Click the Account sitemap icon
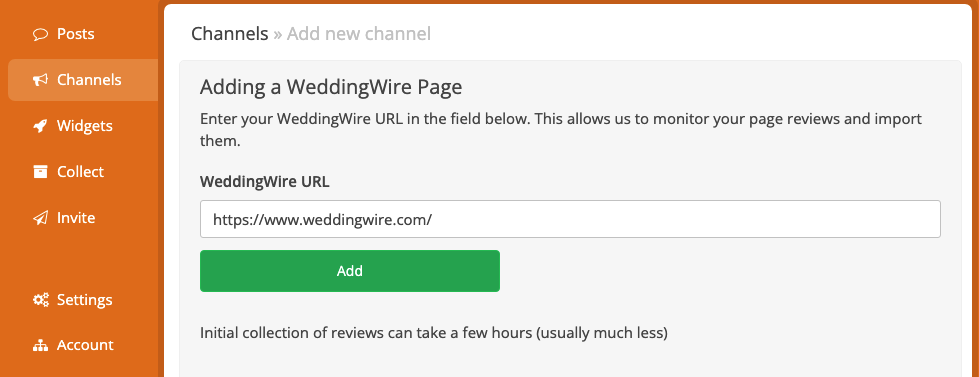This screenshot has height=377, width=979. point(41,345)
